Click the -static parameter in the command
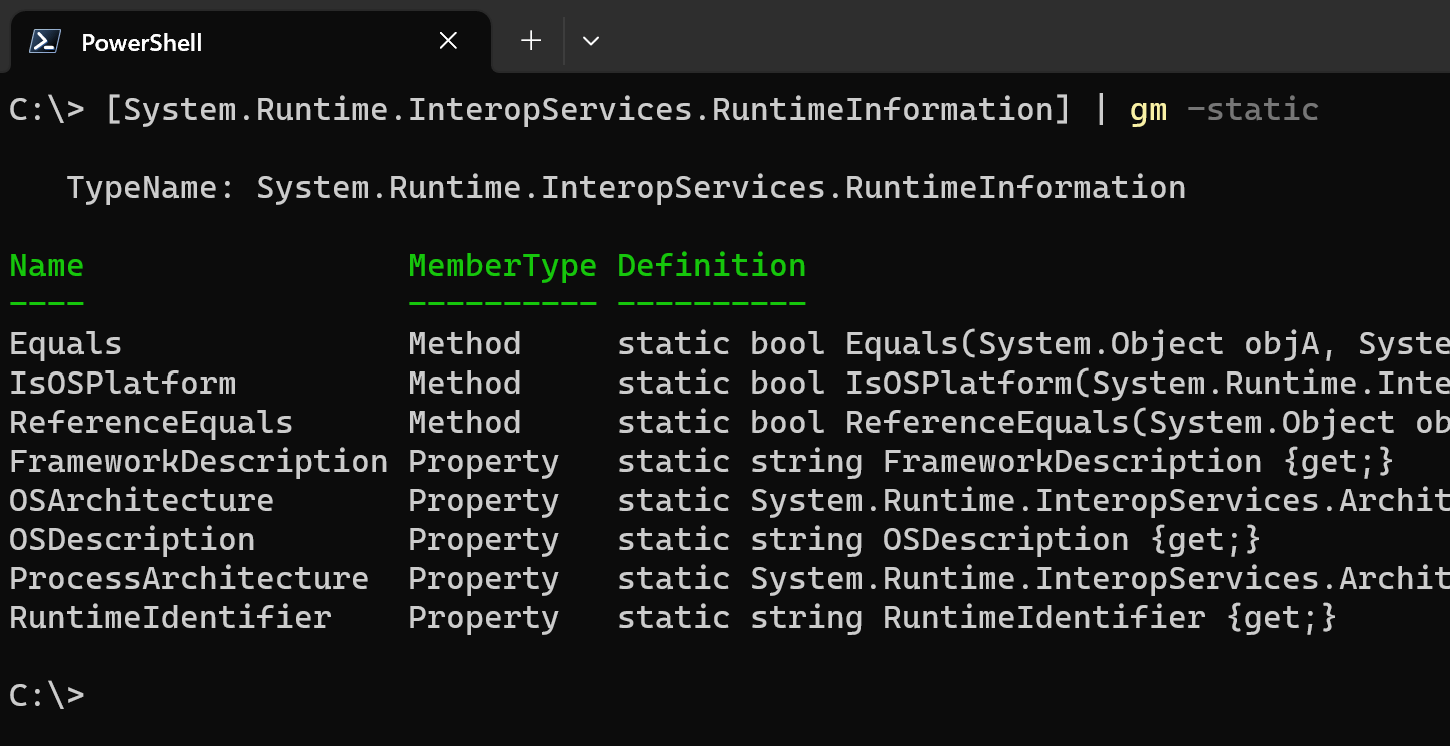The image size is (1450, 746). [x=1252, y=108]
